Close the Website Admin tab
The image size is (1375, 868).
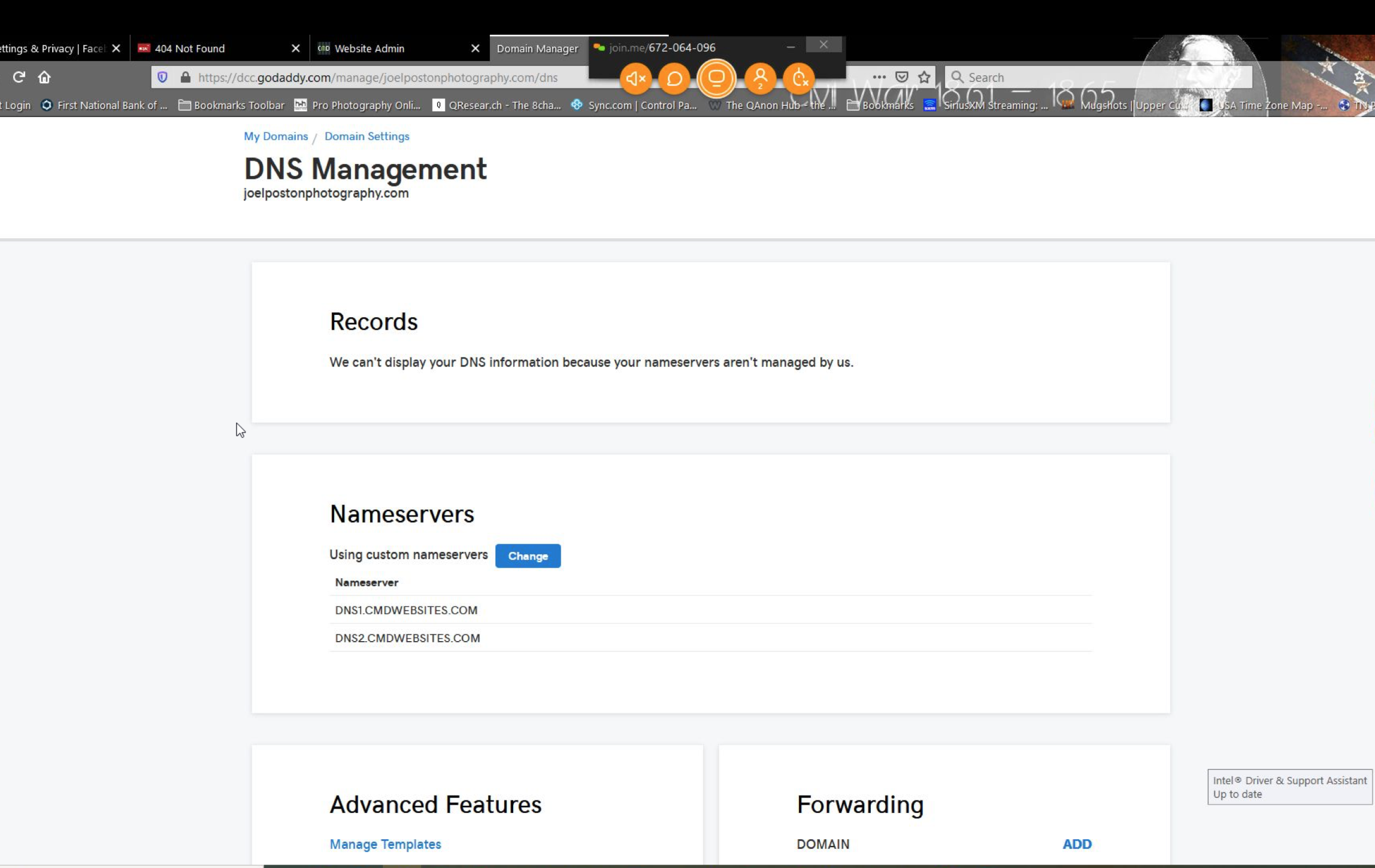click(x=475, y=48)
